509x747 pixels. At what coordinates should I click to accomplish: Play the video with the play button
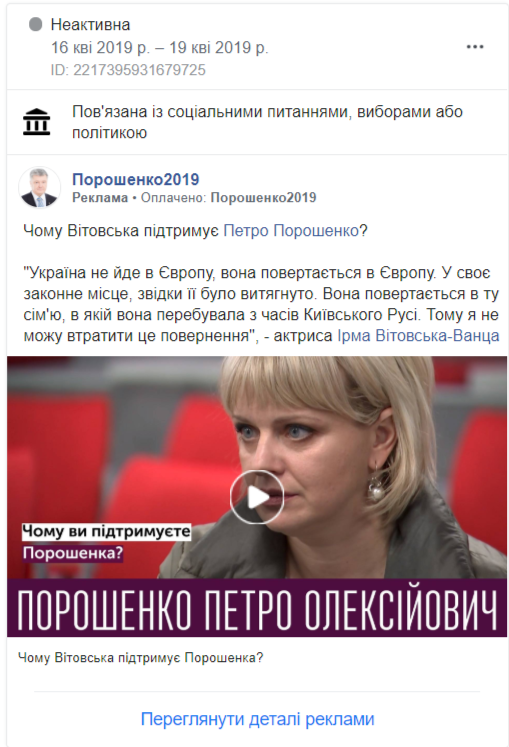pyautogui.click(x=257, y=497)
